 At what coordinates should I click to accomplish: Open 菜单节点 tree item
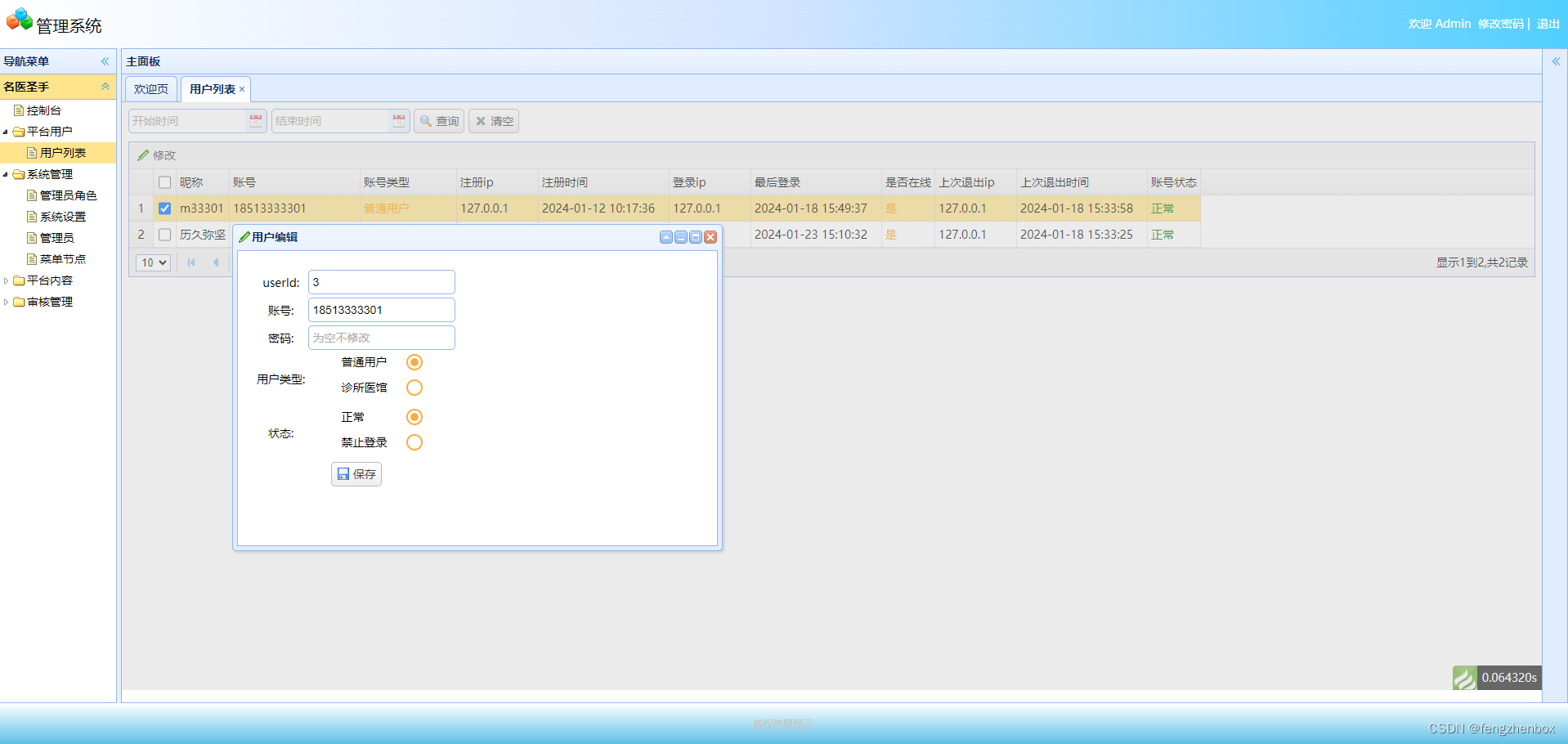[63, 259]
